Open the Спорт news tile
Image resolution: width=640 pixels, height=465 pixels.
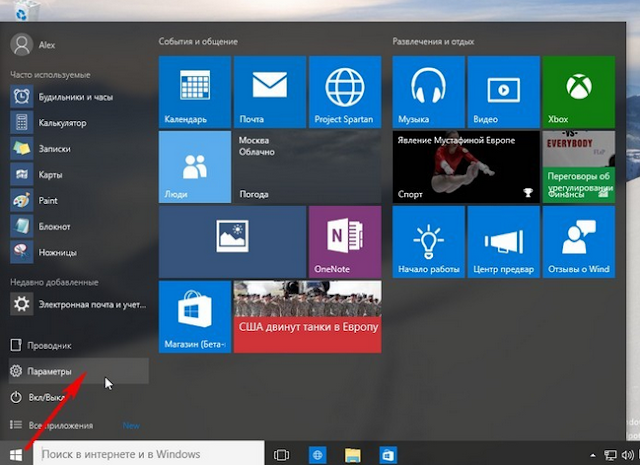[466, 167]
